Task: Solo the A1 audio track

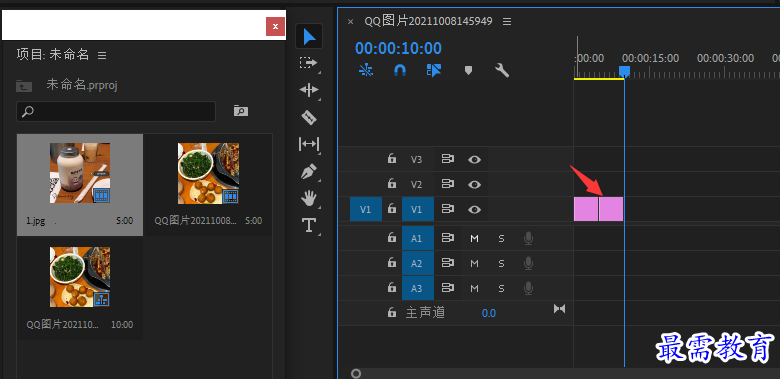Action: pyautogui.click(x=501, y=239)
